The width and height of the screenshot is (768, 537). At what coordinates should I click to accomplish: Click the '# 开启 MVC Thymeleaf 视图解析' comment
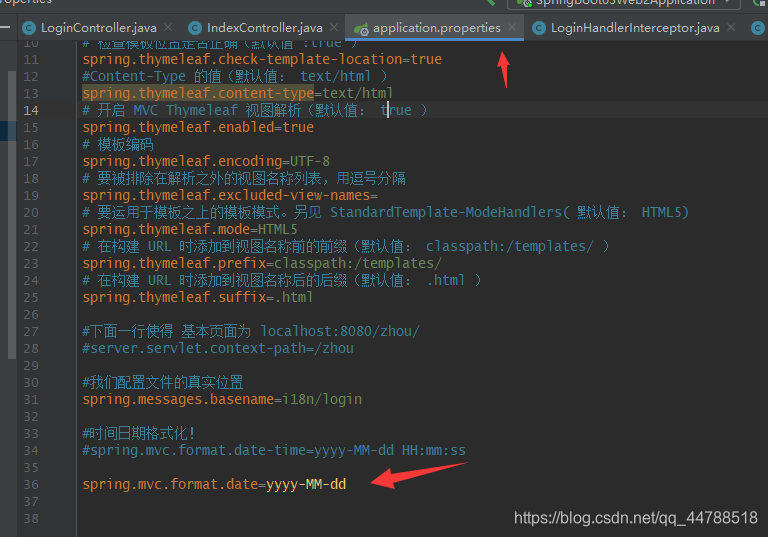(x=255, y=110)
